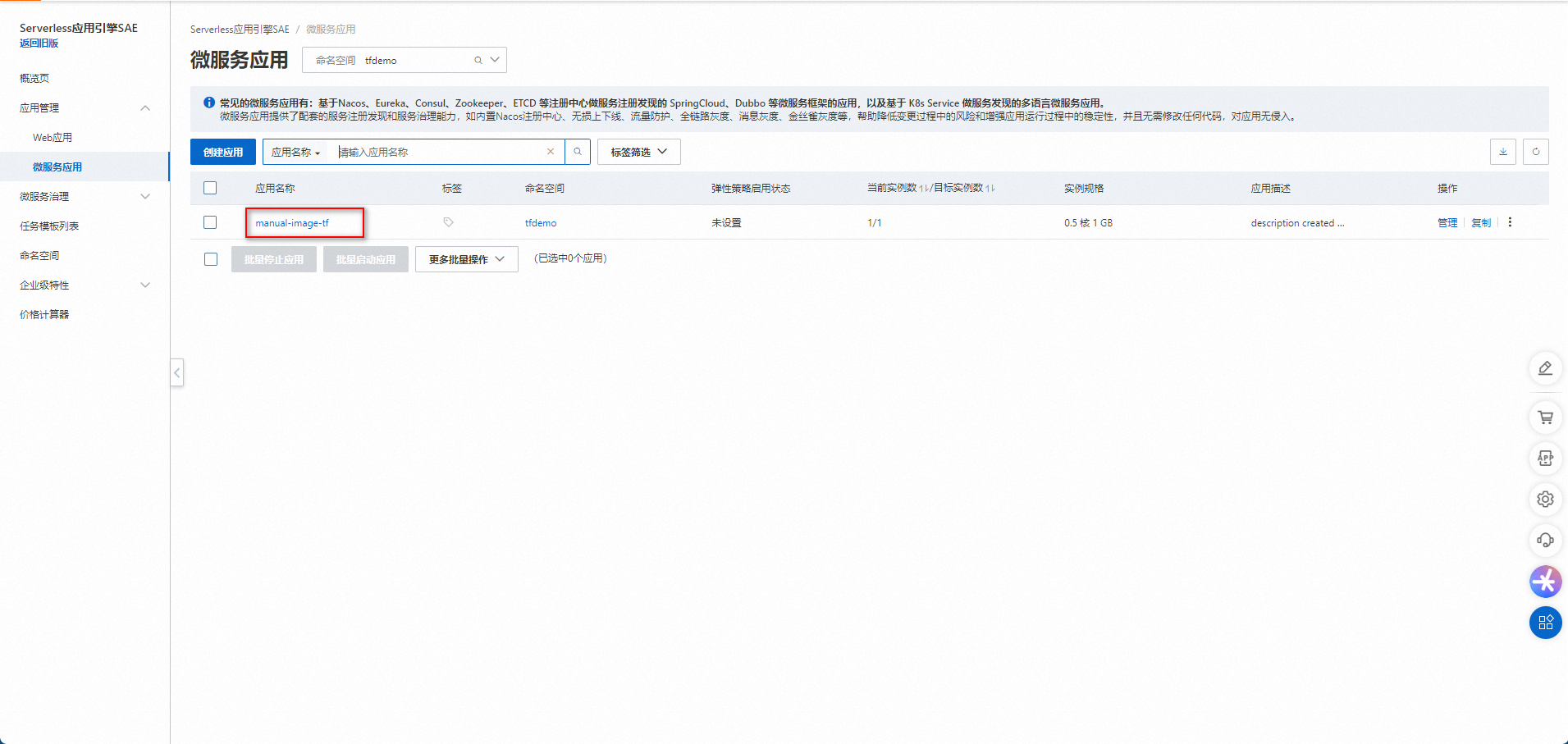The image size is (1568, 744).
Task: Click the 操作 column header
Action: point(1447,189)
